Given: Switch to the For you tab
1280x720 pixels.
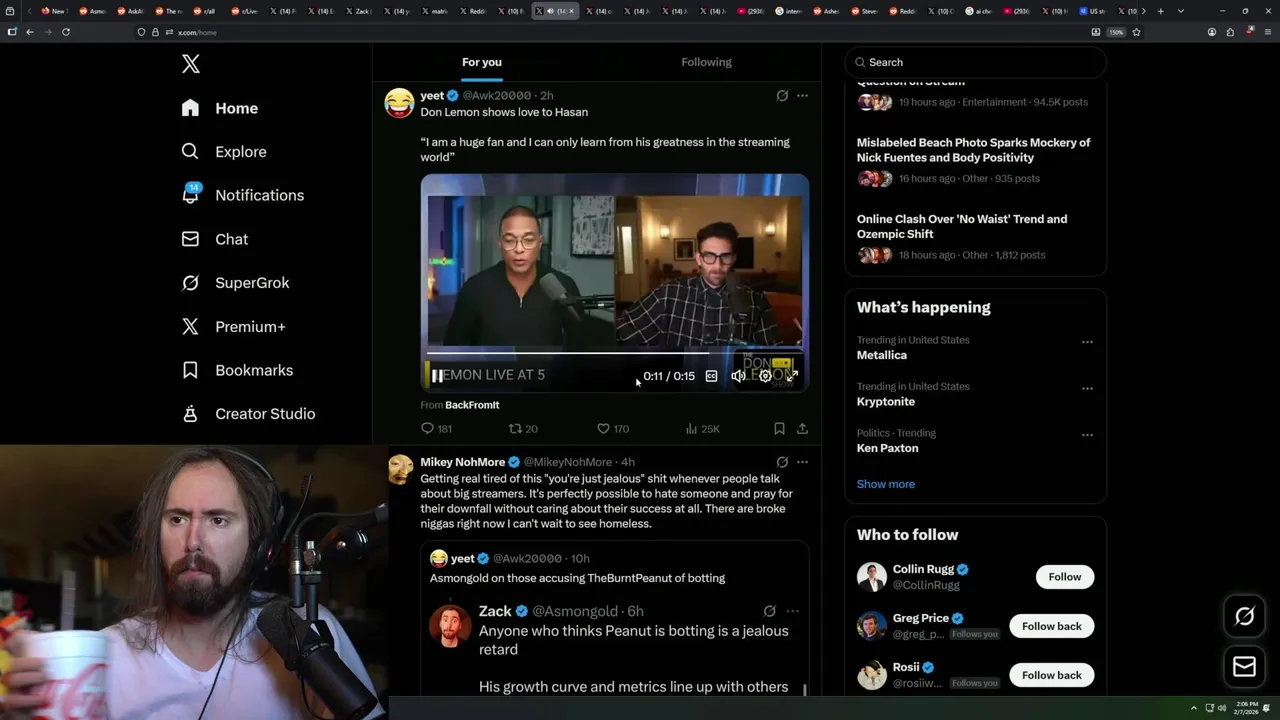Looking at the screenshot, I should pyautogui.click(x=482, y=62).
